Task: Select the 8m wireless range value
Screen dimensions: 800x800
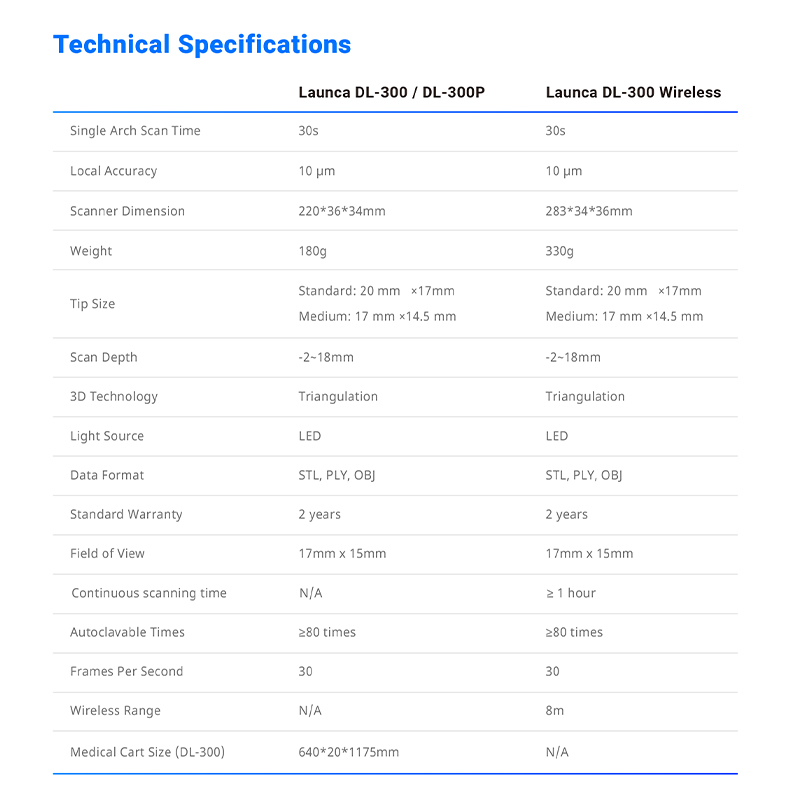Action: pyautogui.click(x=554, y=711)
